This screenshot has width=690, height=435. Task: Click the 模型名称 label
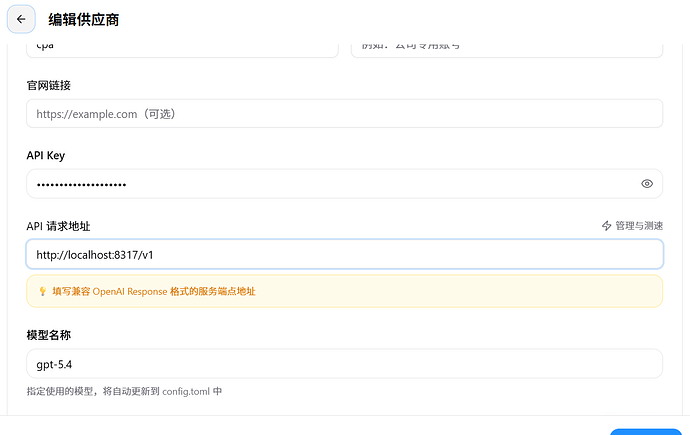pos(48,335)
